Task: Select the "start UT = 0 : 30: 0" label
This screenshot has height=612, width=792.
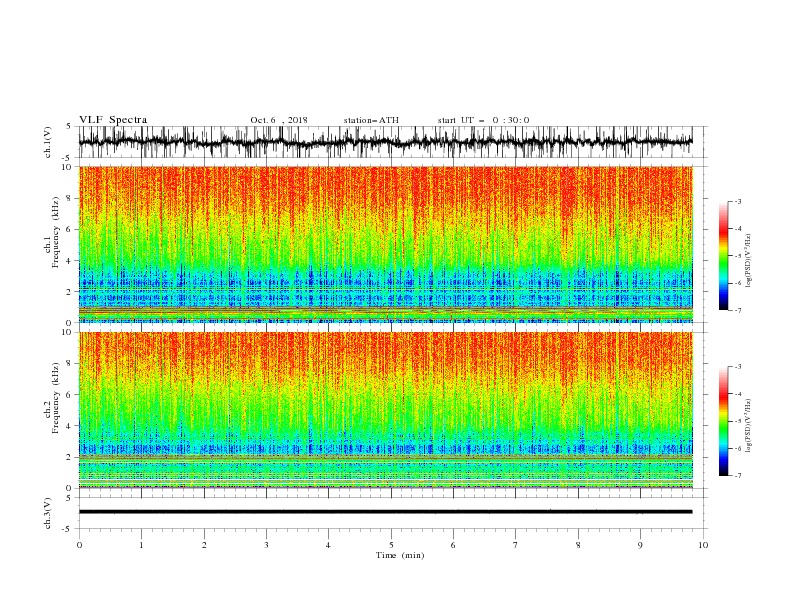Action: click(483, 120)
